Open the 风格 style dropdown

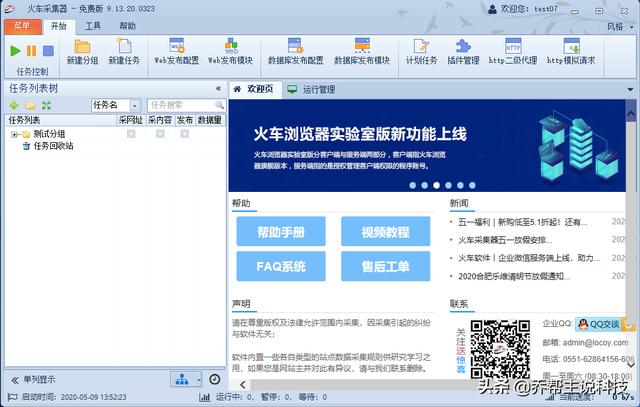pos(620,27)
